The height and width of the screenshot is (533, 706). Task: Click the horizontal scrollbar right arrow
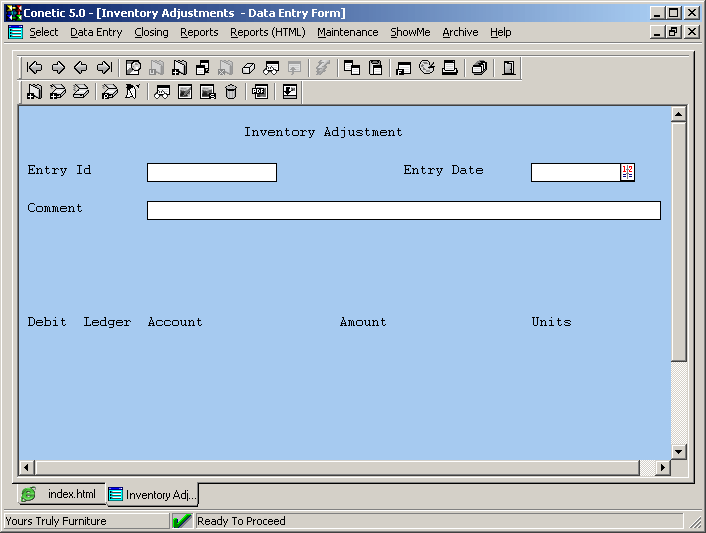662,468
